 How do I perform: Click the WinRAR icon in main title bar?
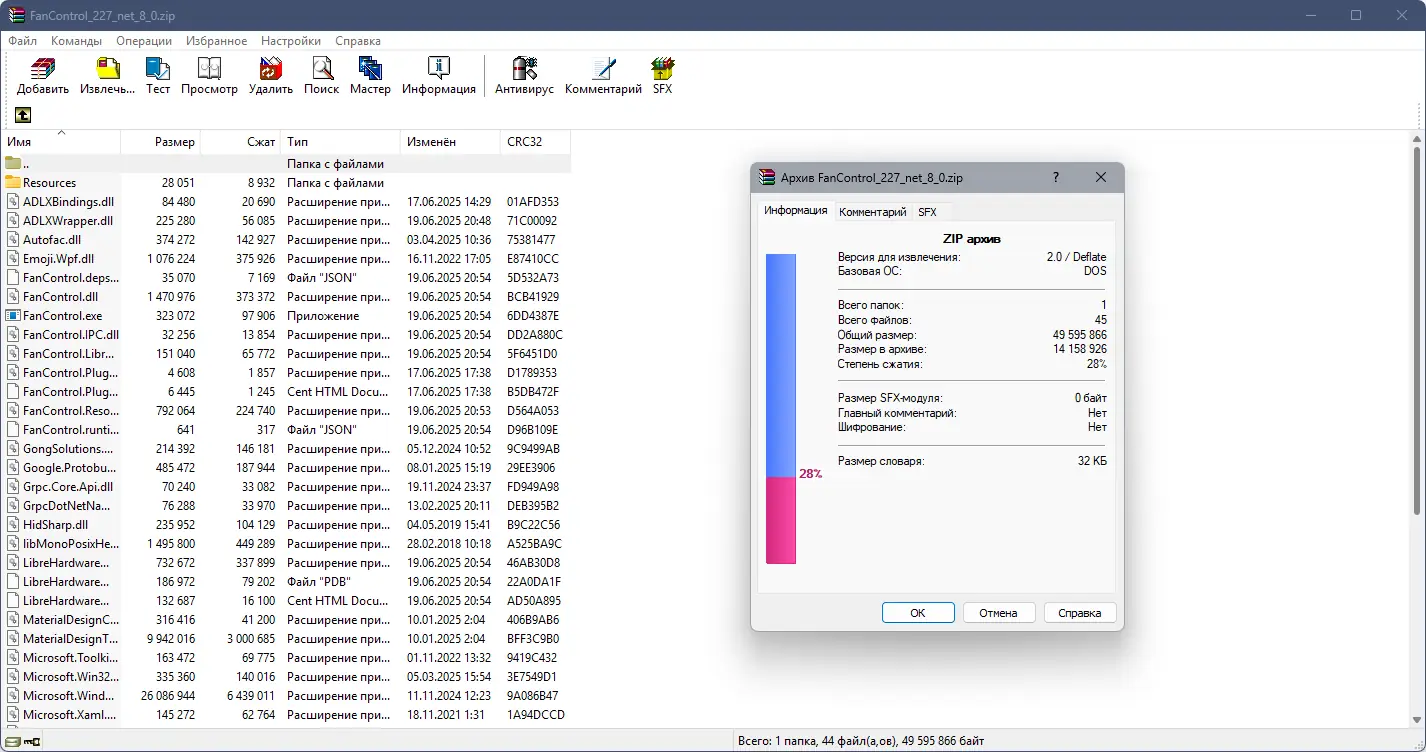point(16,15)
